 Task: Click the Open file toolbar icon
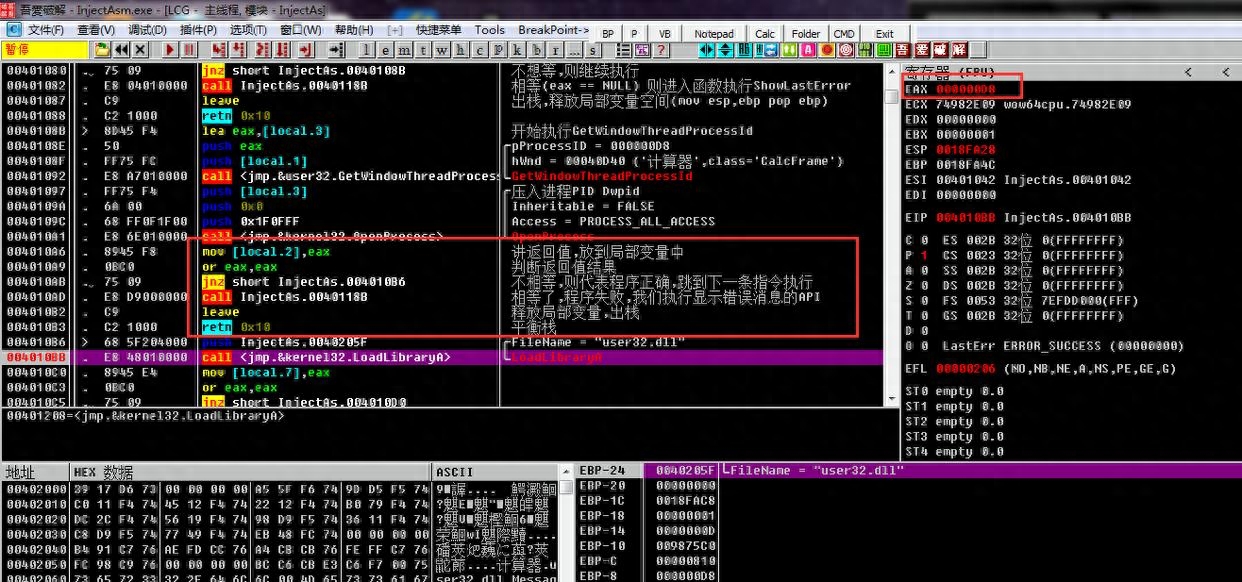pos(103,49)
